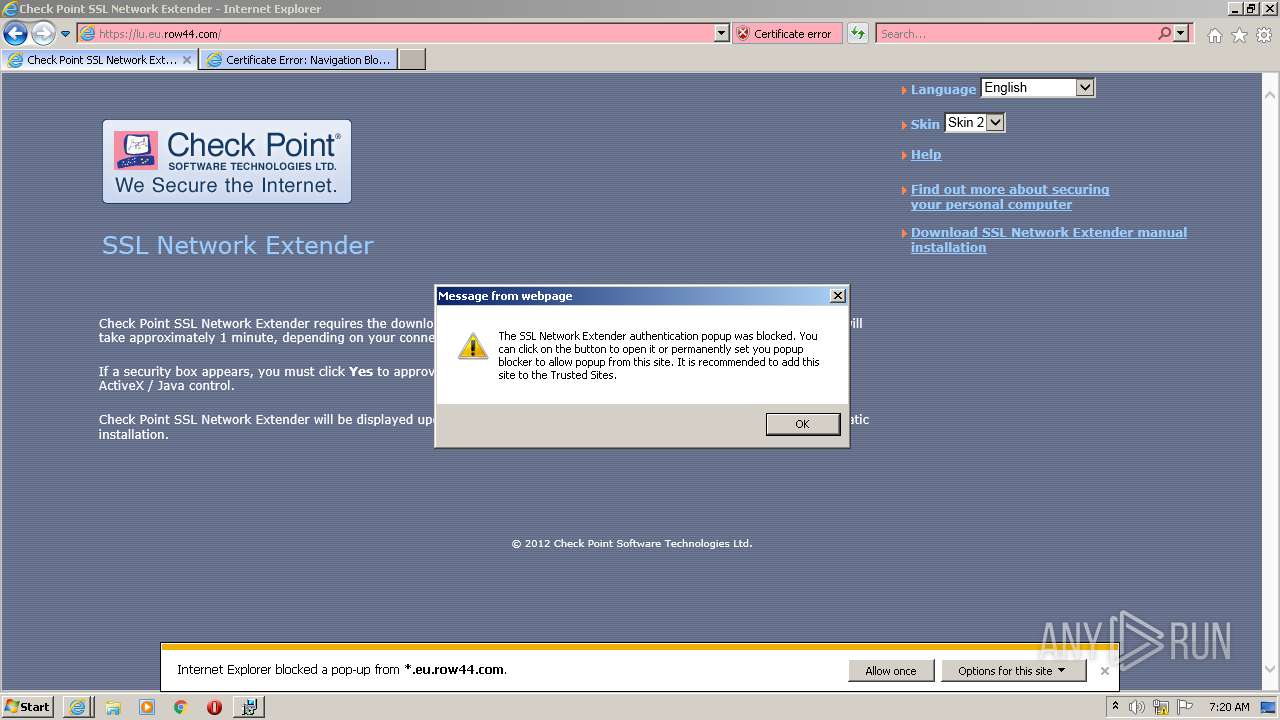Click OK in Message from webpage dialog

pyautogui.click(x=802, y=424)
